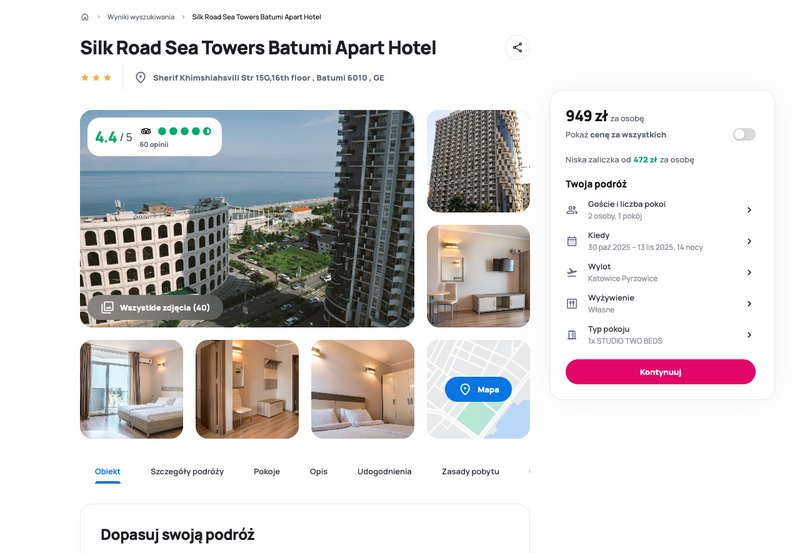Click the photo gallery icon in Wszystkie zdjęcia
Image resolution: width=800 pixels, height=553 pixels.
click(107, 308)
